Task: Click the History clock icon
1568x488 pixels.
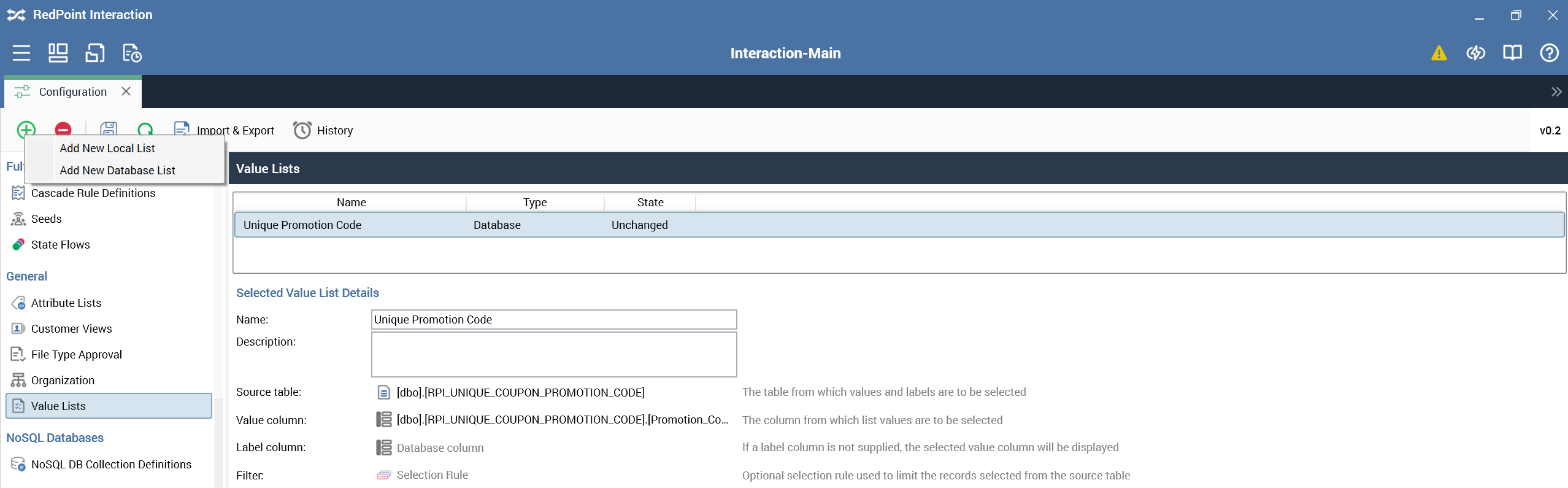Action: pos(302,130)
